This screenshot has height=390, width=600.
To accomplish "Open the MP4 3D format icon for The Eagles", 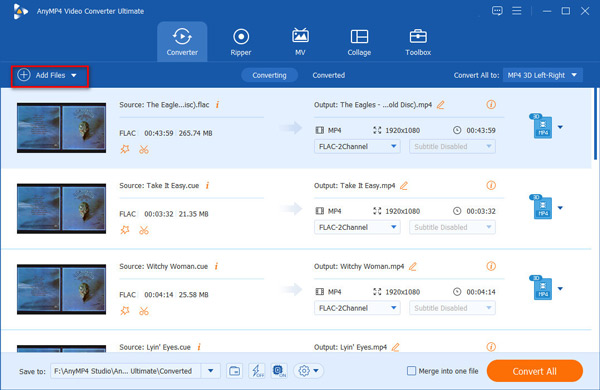I will (x=541, y=126).
